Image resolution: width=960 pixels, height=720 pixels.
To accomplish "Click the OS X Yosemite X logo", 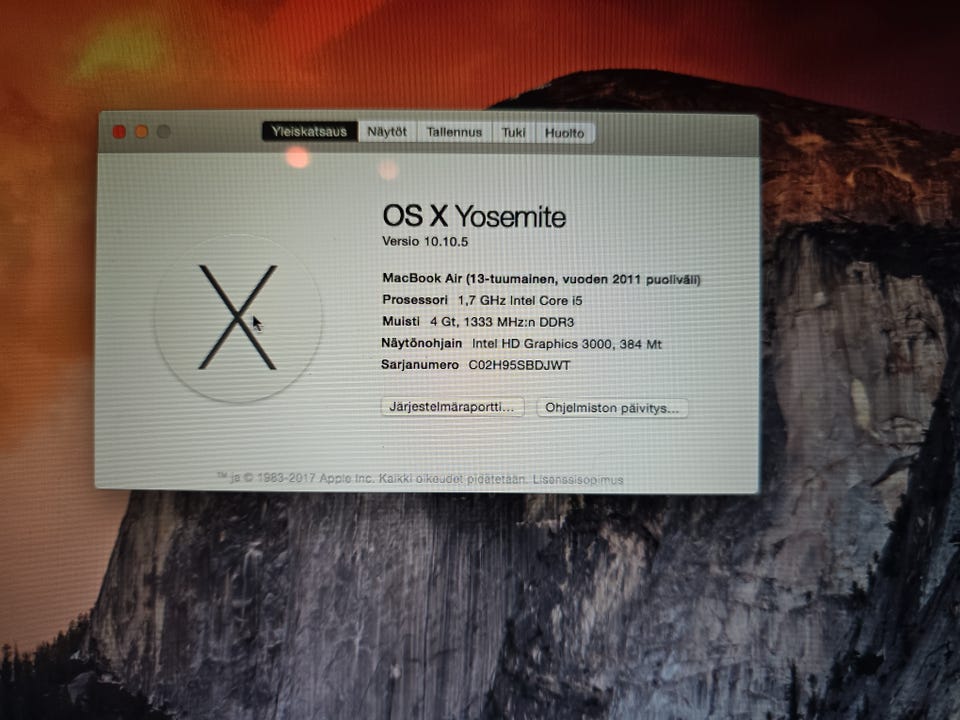I will coord(238,318).
